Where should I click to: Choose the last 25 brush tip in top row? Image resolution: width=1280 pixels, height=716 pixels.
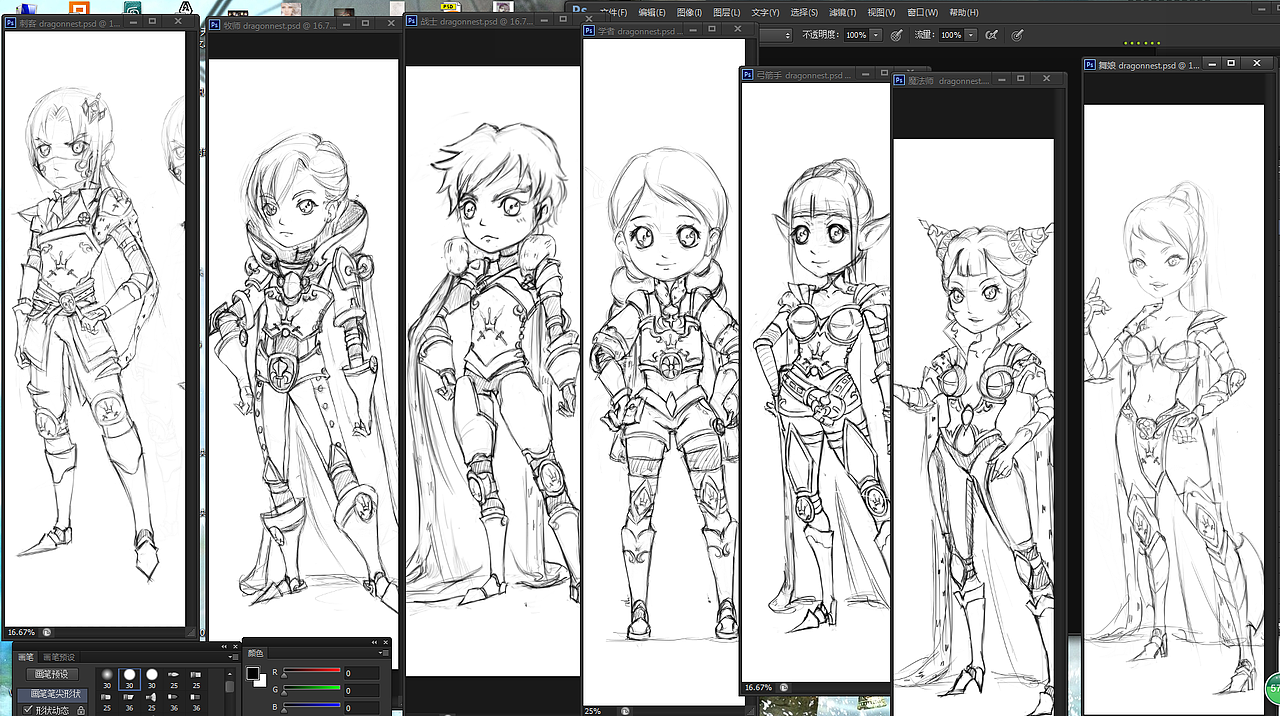[196, 679]
